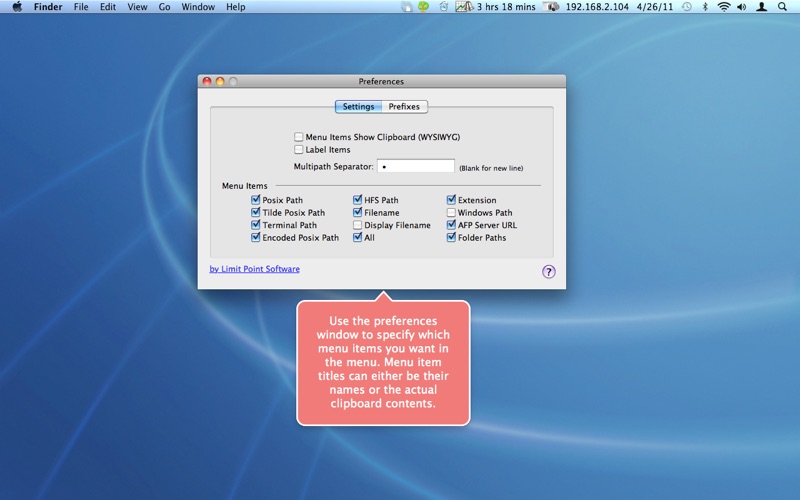Screen dimensions: 800x500
Task: Open the Bluetooth status menu
Action: (x=705, y=7)
